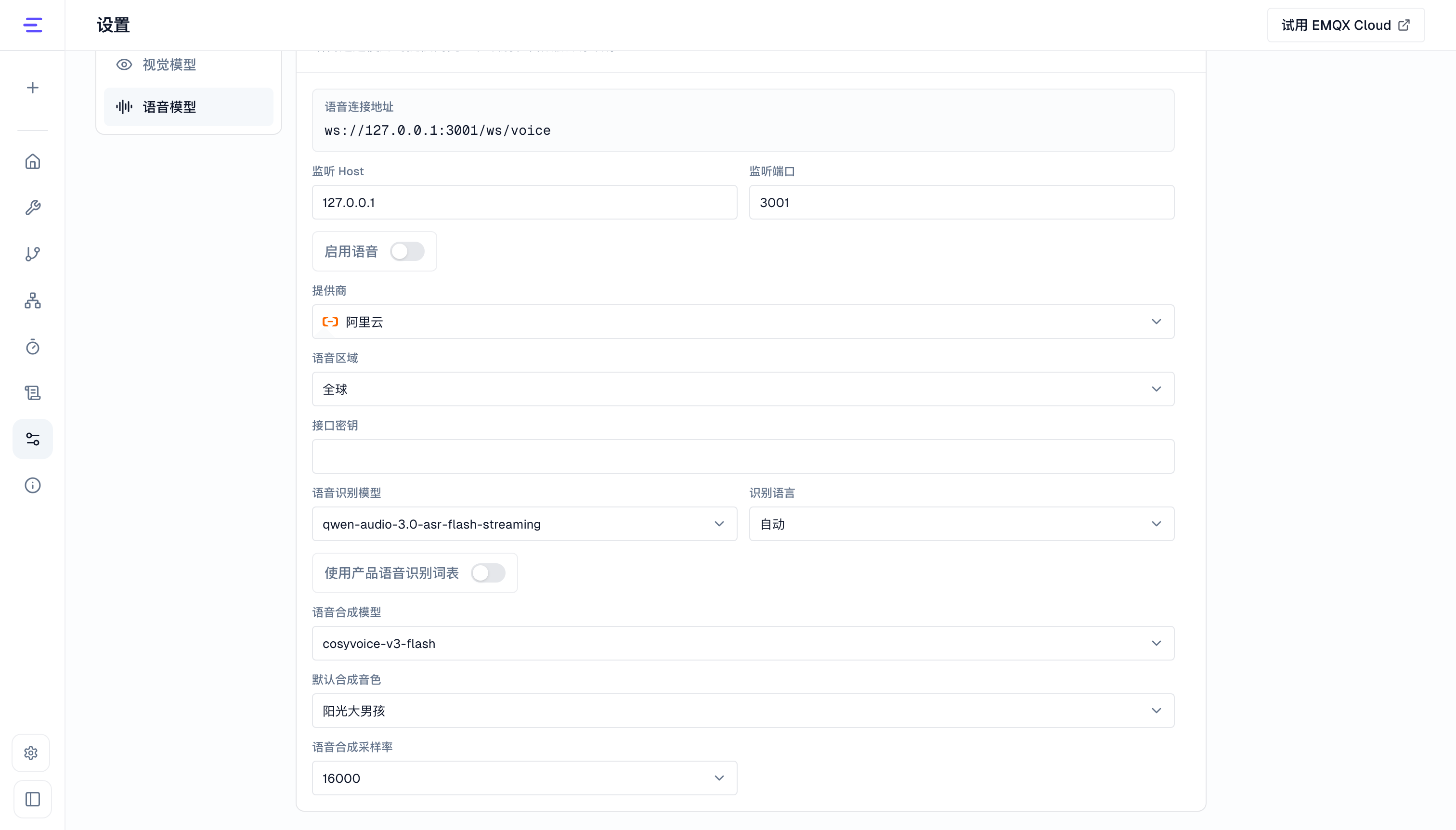Open the network topology icon
The image size is (1456, 830).
click(32, 300)
